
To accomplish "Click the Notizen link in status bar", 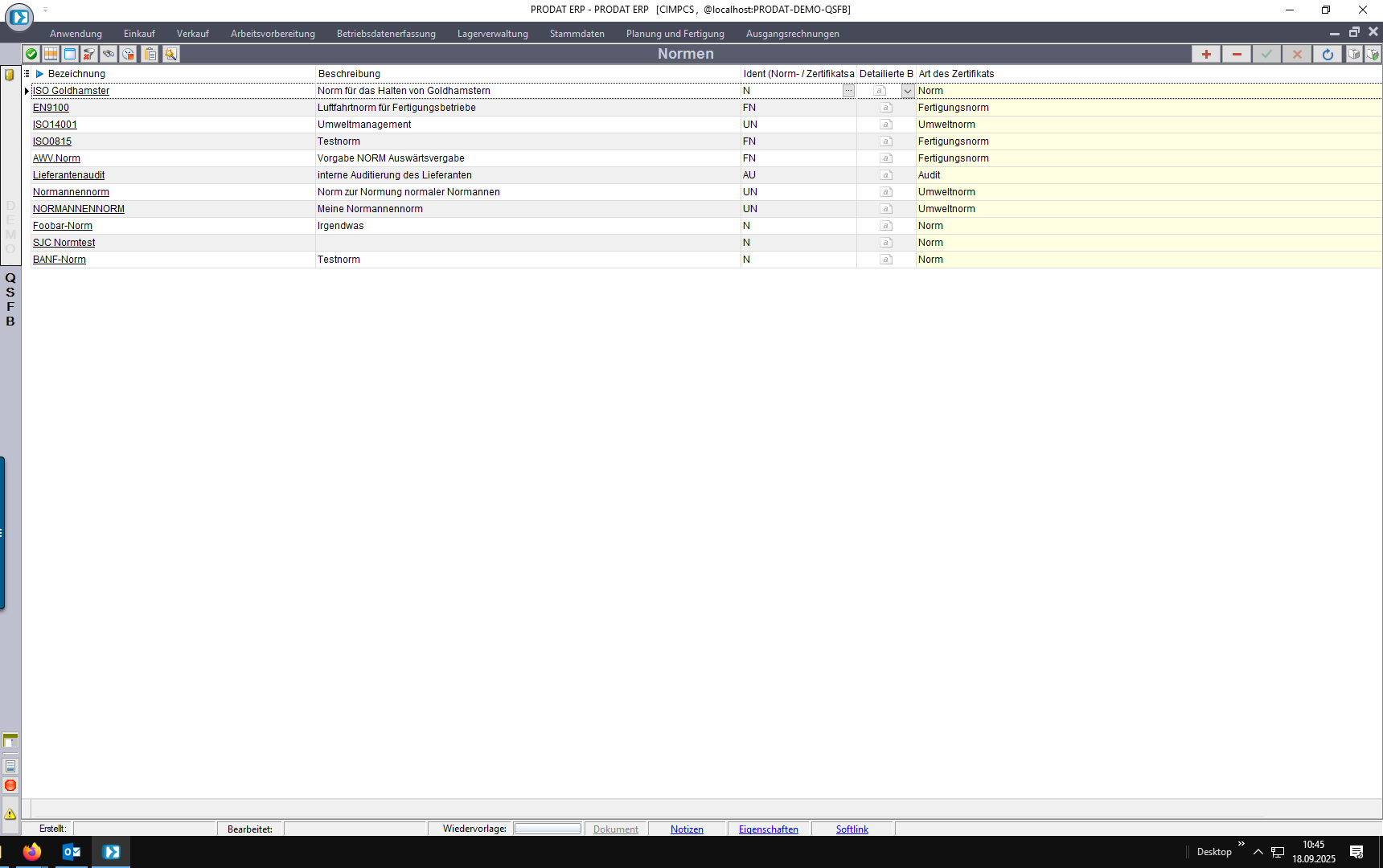I will point(687,829).
